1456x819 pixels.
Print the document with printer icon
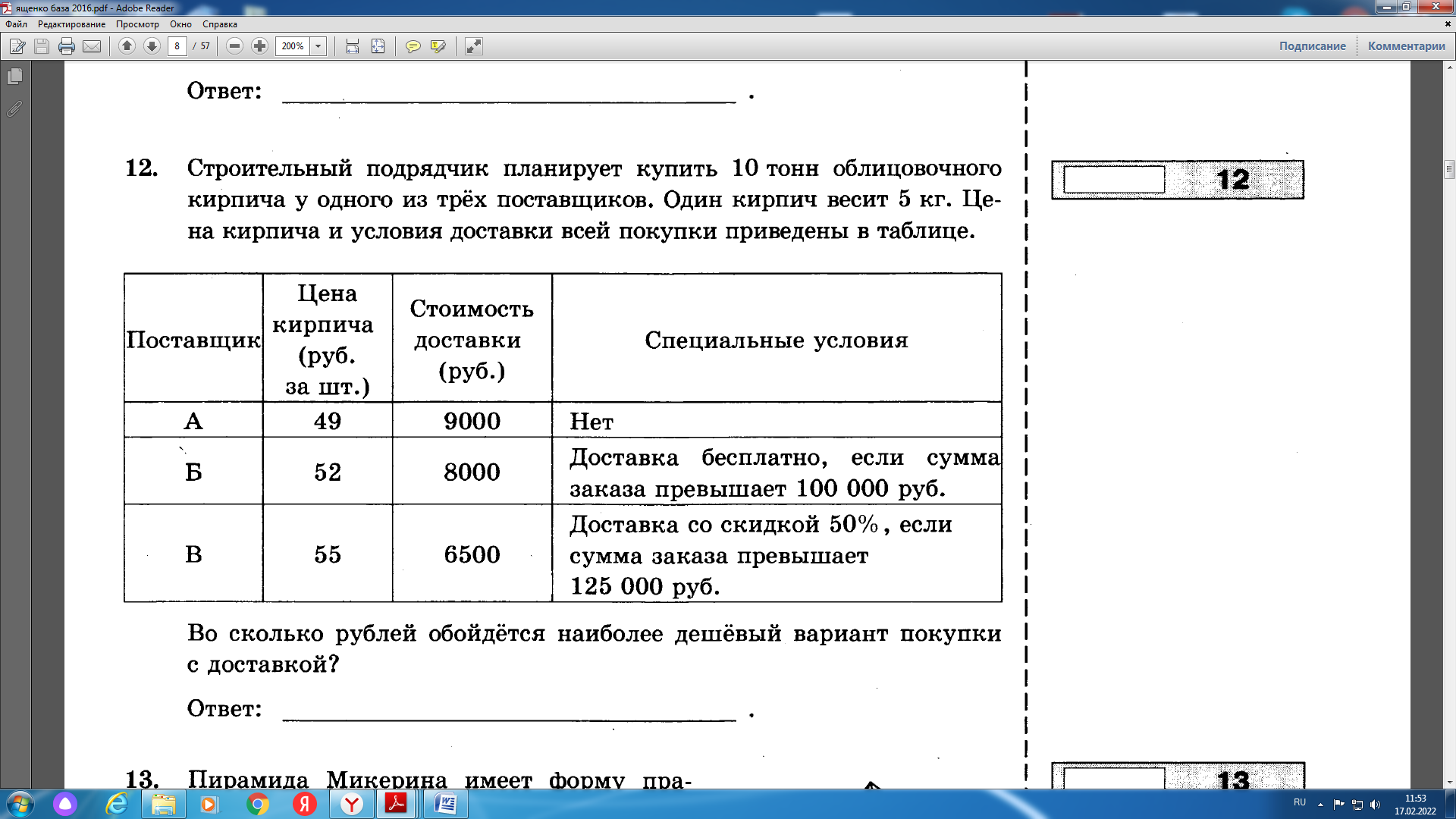(67, 46)
